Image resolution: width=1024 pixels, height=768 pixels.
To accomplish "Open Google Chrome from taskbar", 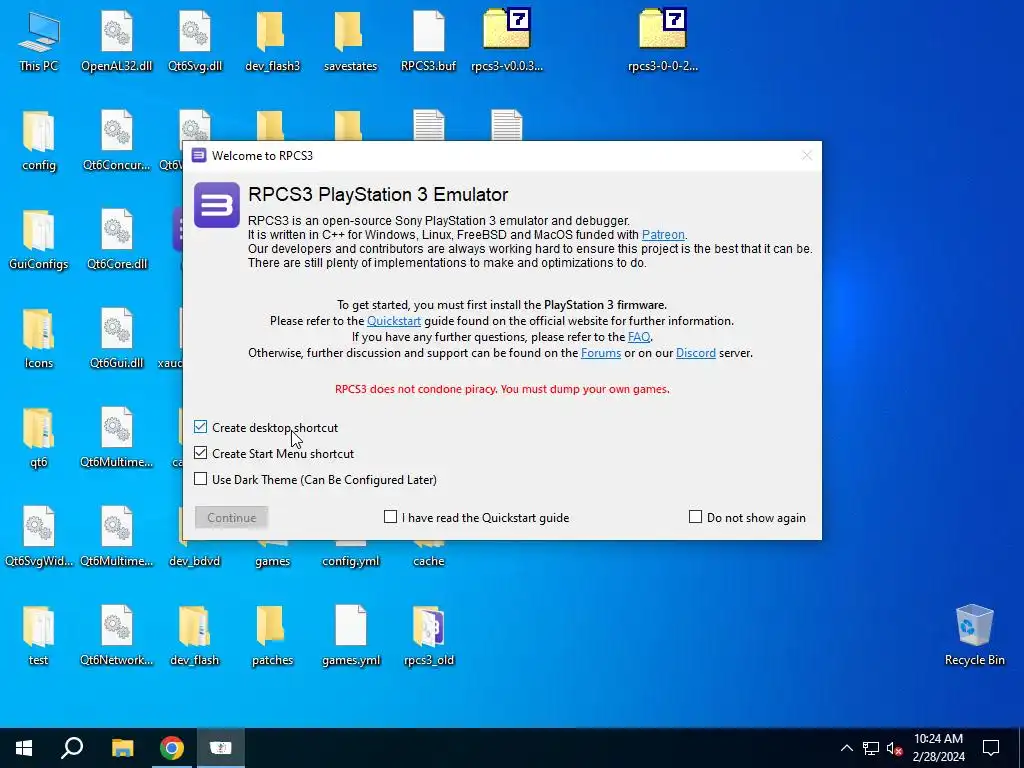I will pos(172,748).
